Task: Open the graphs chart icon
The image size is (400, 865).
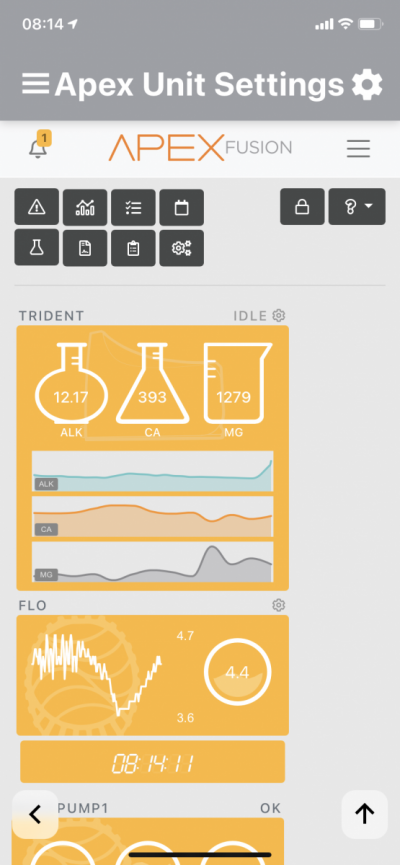Action: [85, 207]
